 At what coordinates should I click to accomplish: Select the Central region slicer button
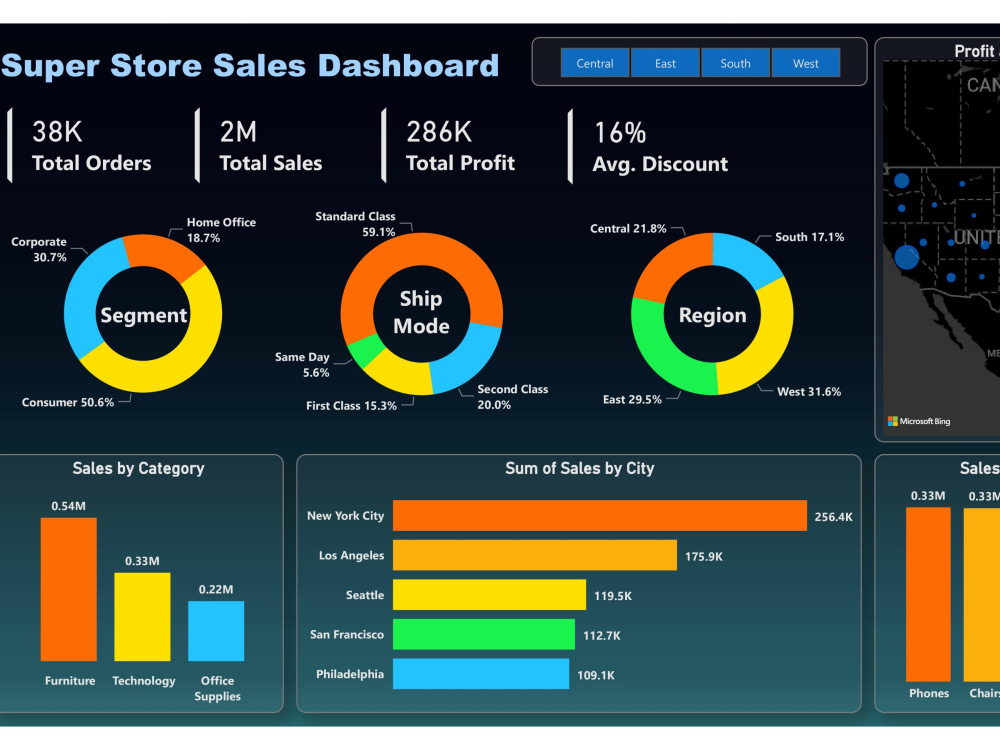594,62
